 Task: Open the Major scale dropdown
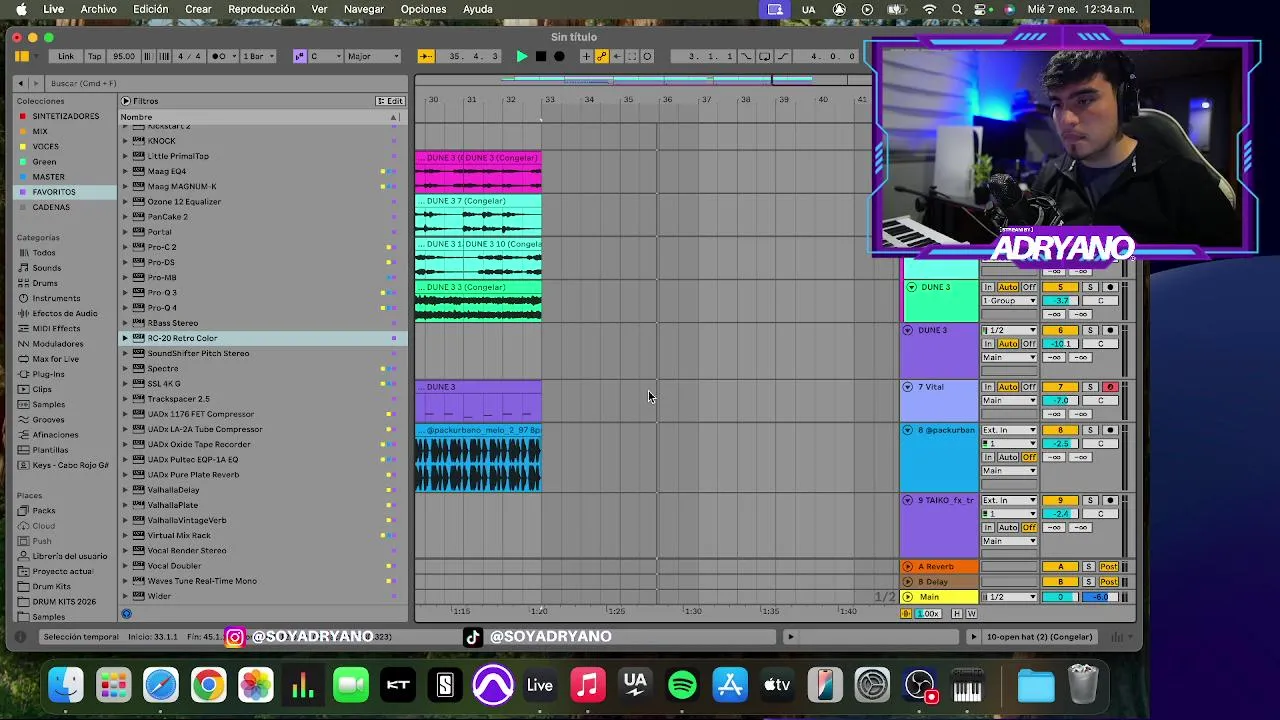[x=373, y=56]
